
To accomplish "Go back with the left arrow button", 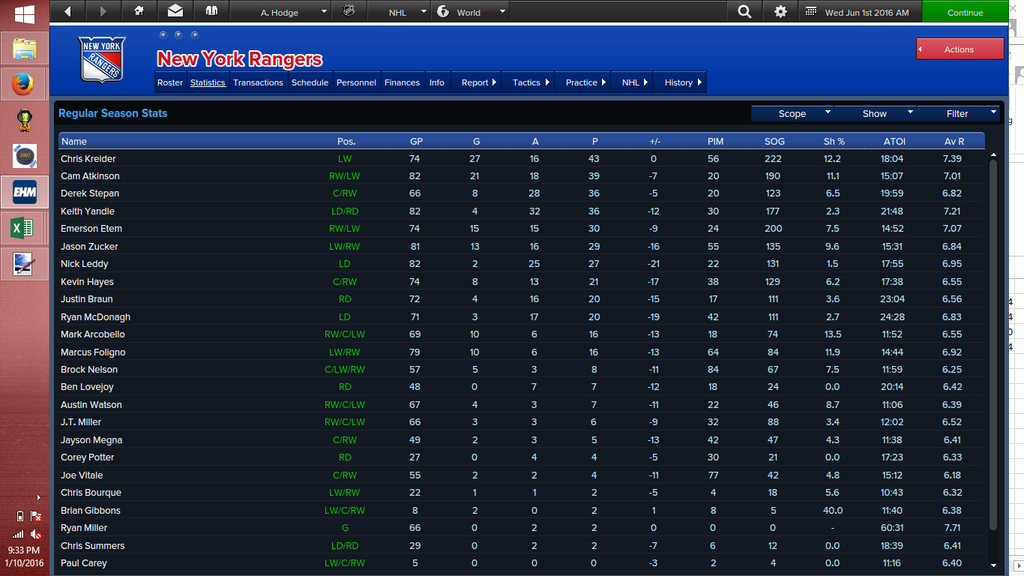I will (x=68, y=12).
